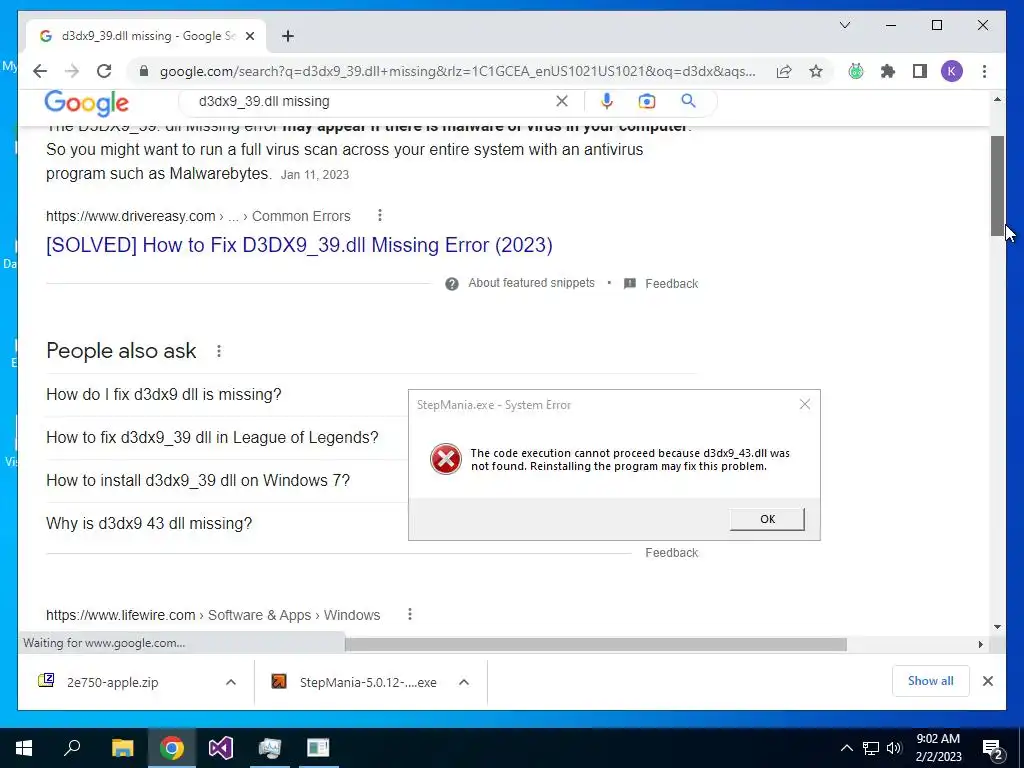Viewport: 1024px width, 768px height.
Task: Open the site lock info icon
Action: (x=144, y=71)
